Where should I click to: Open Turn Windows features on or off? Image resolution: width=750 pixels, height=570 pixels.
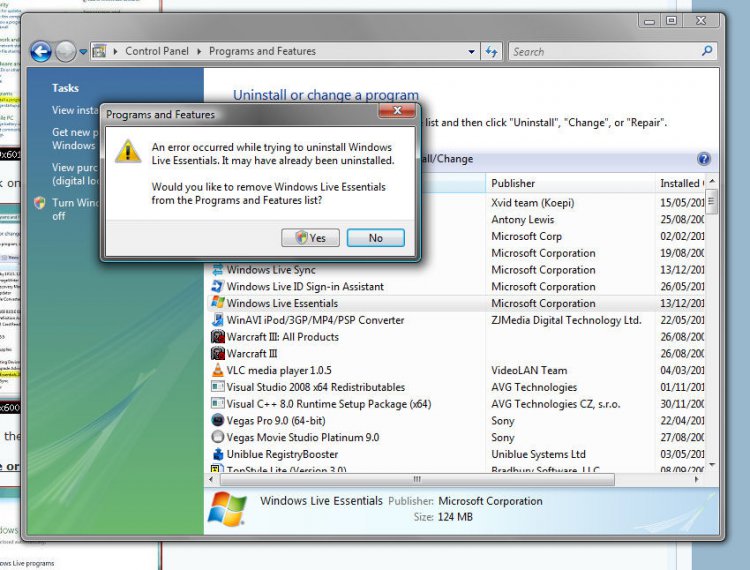(76, 209)
